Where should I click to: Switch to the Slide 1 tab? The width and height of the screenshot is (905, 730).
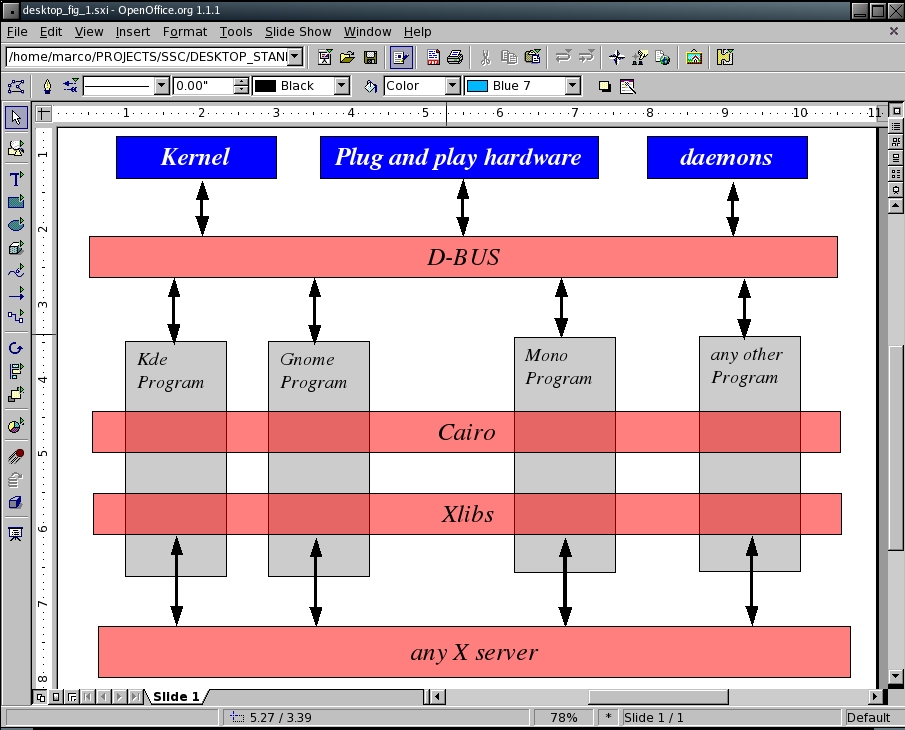point(175,696)
